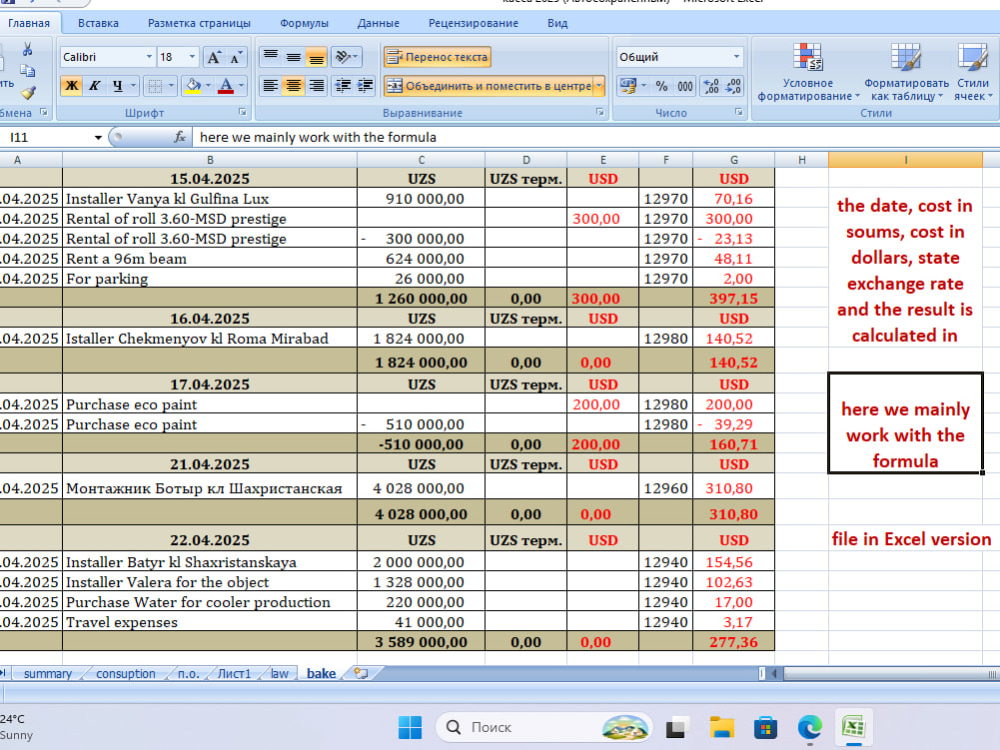The height and width of the screenshot is (750, 1000).
Task: Open the font size 18 dropdown
Action: (x=192, y=57)
